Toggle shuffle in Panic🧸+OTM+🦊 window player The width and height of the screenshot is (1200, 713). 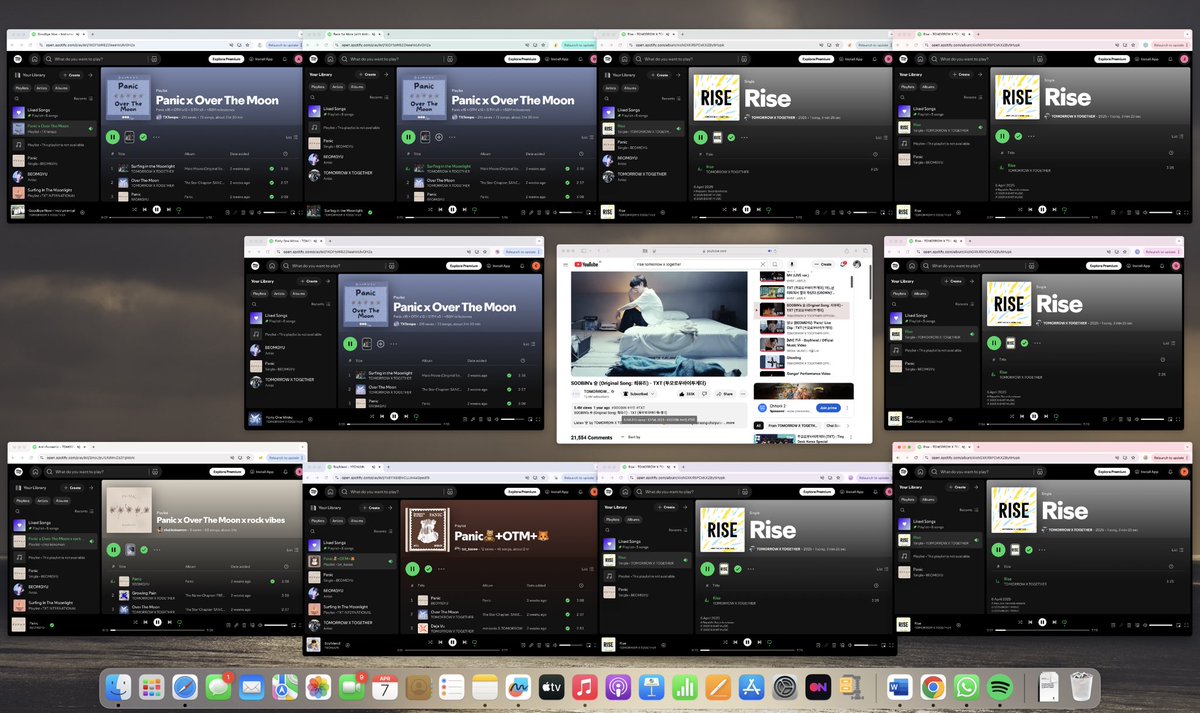coord(430,642)
